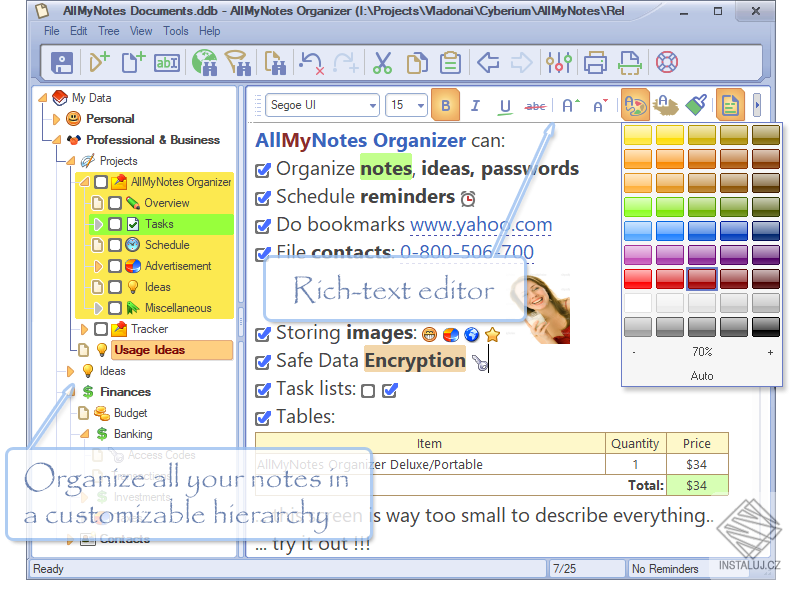Increase font size A-up icon

click(x=570, y=106)
